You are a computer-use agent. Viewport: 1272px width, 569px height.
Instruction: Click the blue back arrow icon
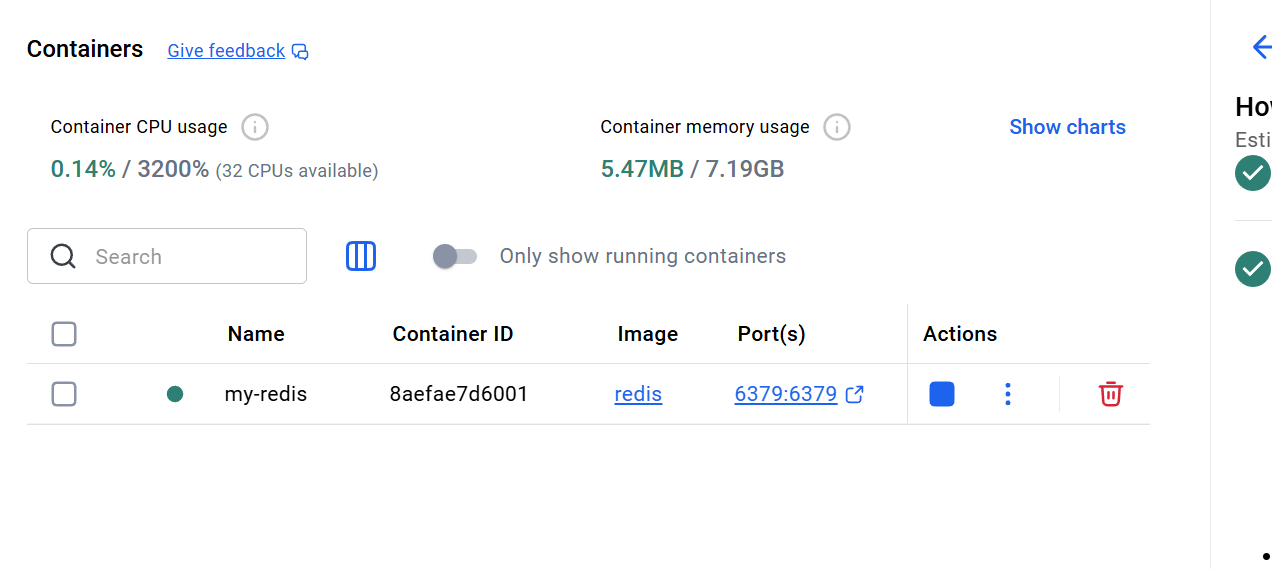1260,47
